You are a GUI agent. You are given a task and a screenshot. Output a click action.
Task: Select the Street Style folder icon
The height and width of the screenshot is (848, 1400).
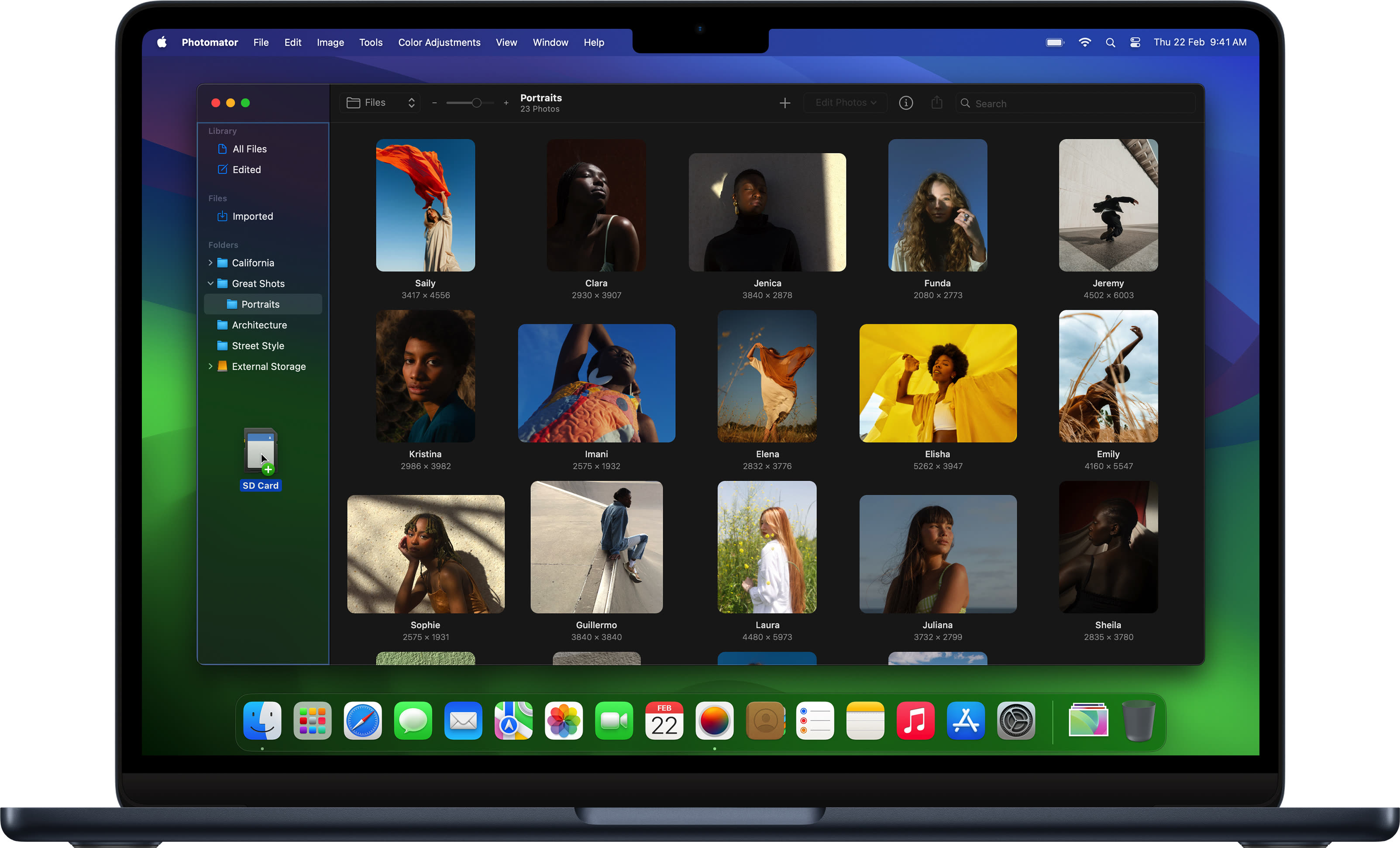pos(222,345)
